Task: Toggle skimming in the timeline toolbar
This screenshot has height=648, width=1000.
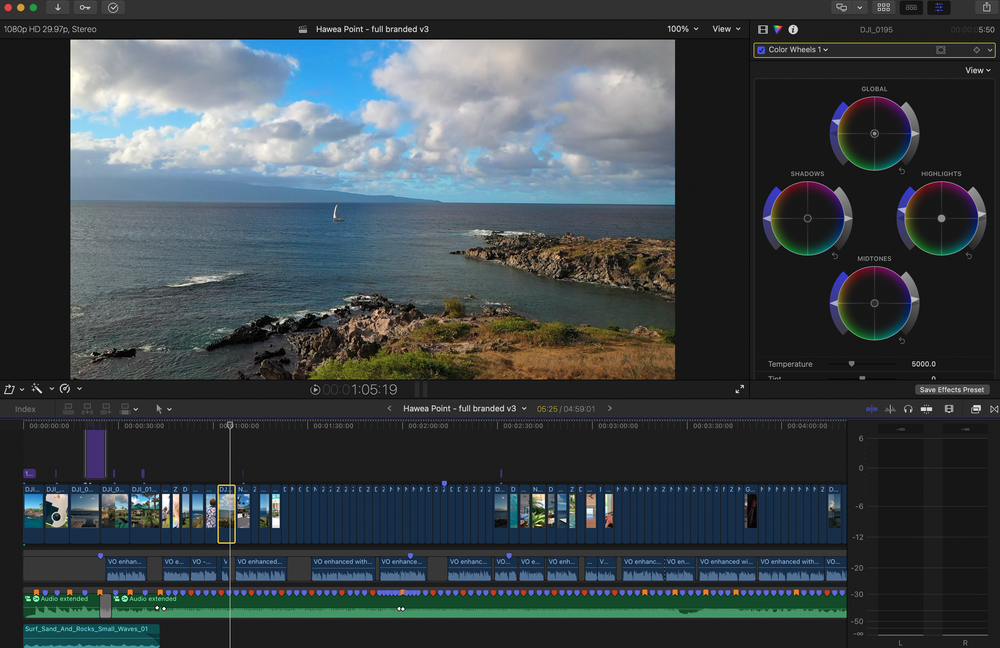Action: [x=872, y=409]
